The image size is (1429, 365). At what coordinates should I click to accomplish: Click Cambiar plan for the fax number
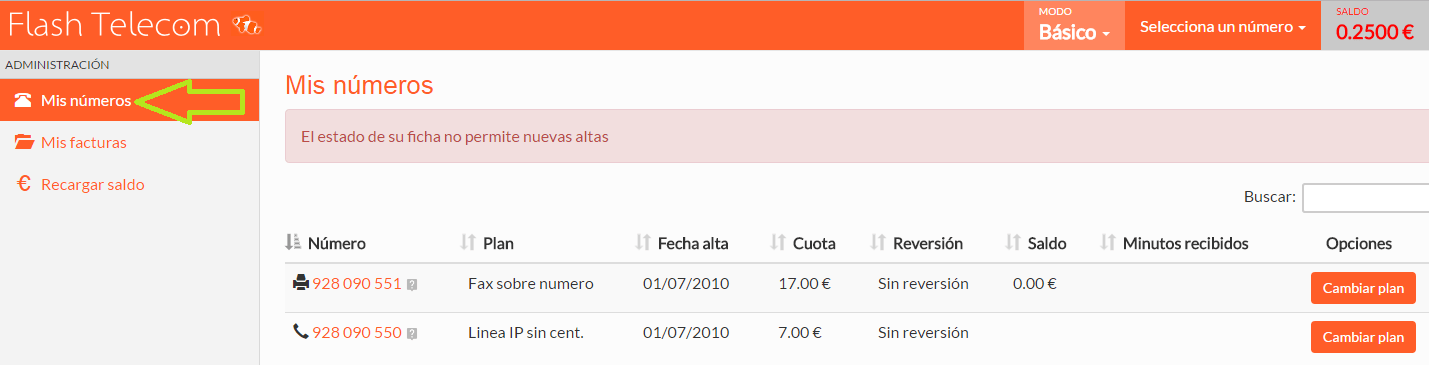pyautogui.click(x=1363, y=288)
